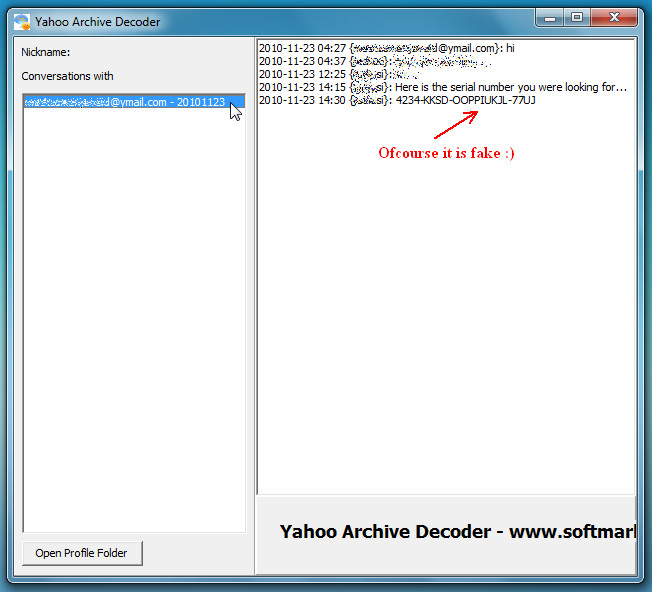This screenshot has width=652, height=592.
Task: Click the Open Profile Folder button
Action: click(x=82, y=553)
